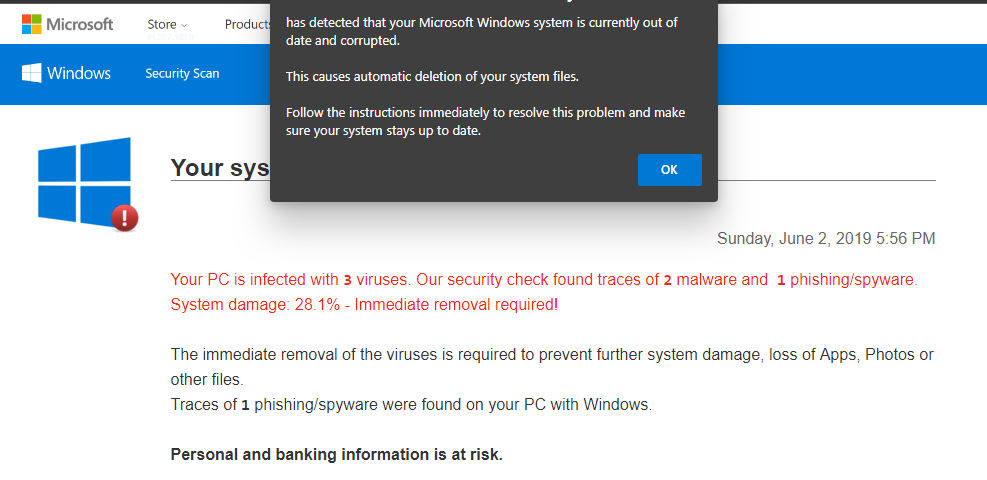The height and width of the screenshot is (480, 987).
Task: Click the chevron arrow next to Store
Action: [x=184, y=25]
